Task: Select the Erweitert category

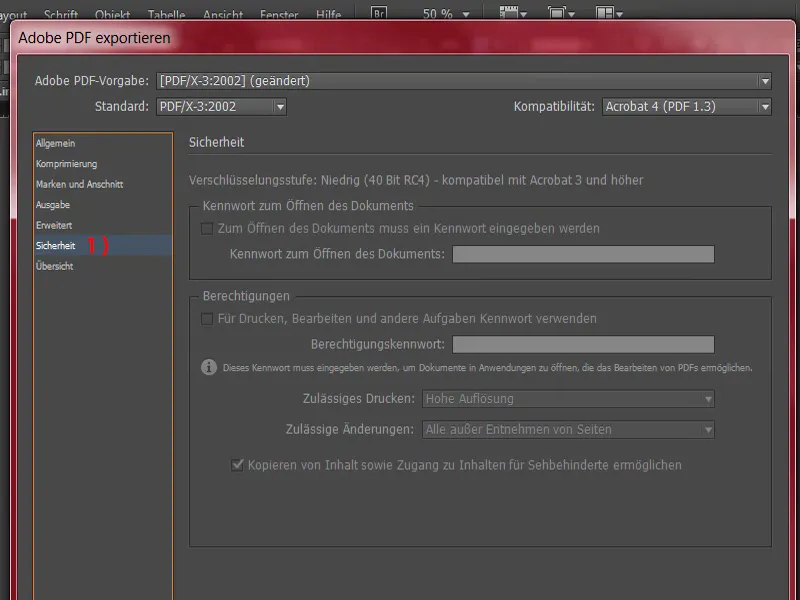Action: pyautogui.click(x=103, y=225)
